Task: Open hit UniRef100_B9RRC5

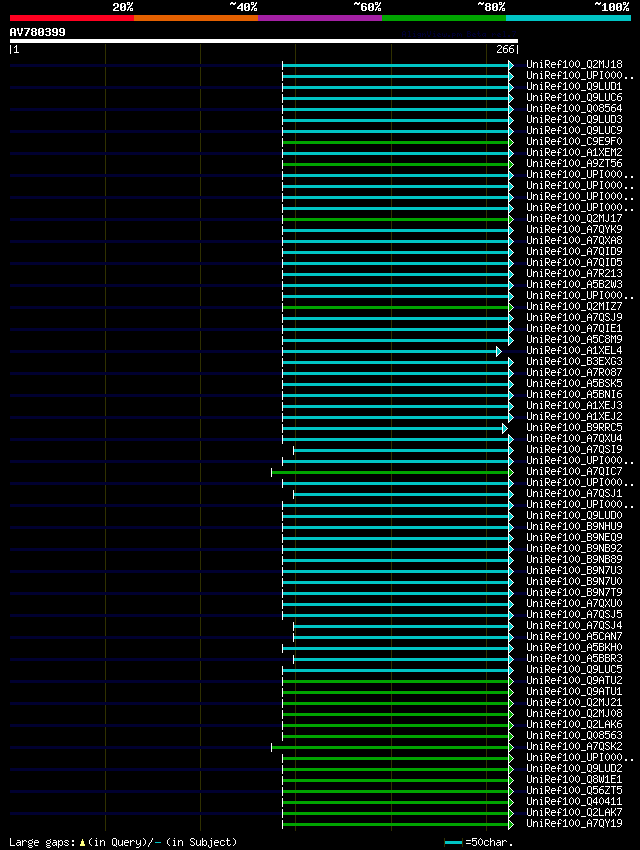Action: pos(574,428)
